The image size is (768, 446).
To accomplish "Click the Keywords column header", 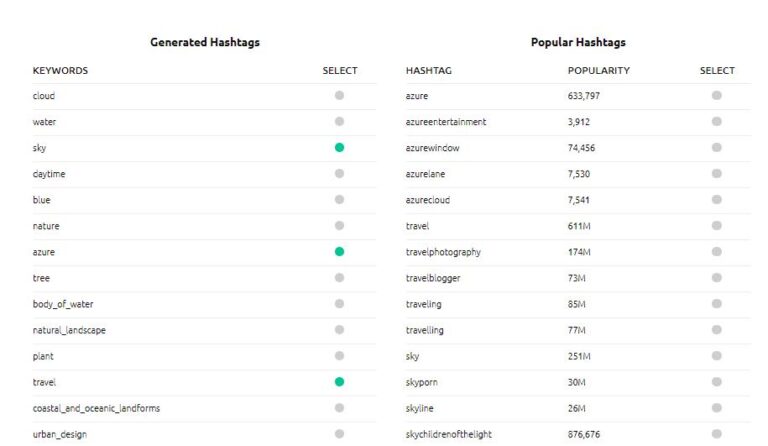I will (x=60, y=71).
